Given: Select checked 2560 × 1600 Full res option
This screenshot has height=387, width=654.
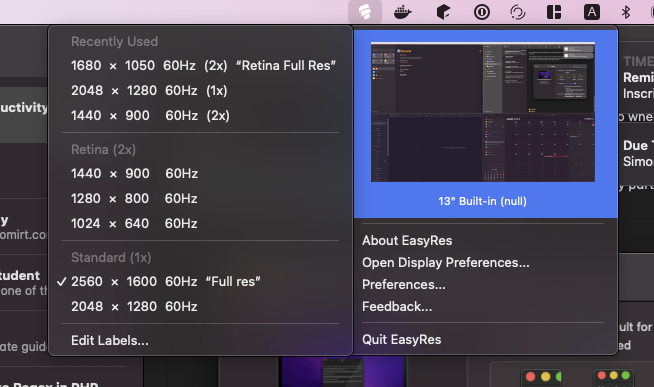Looking at the screenshot, I should (x=201, y=281).
